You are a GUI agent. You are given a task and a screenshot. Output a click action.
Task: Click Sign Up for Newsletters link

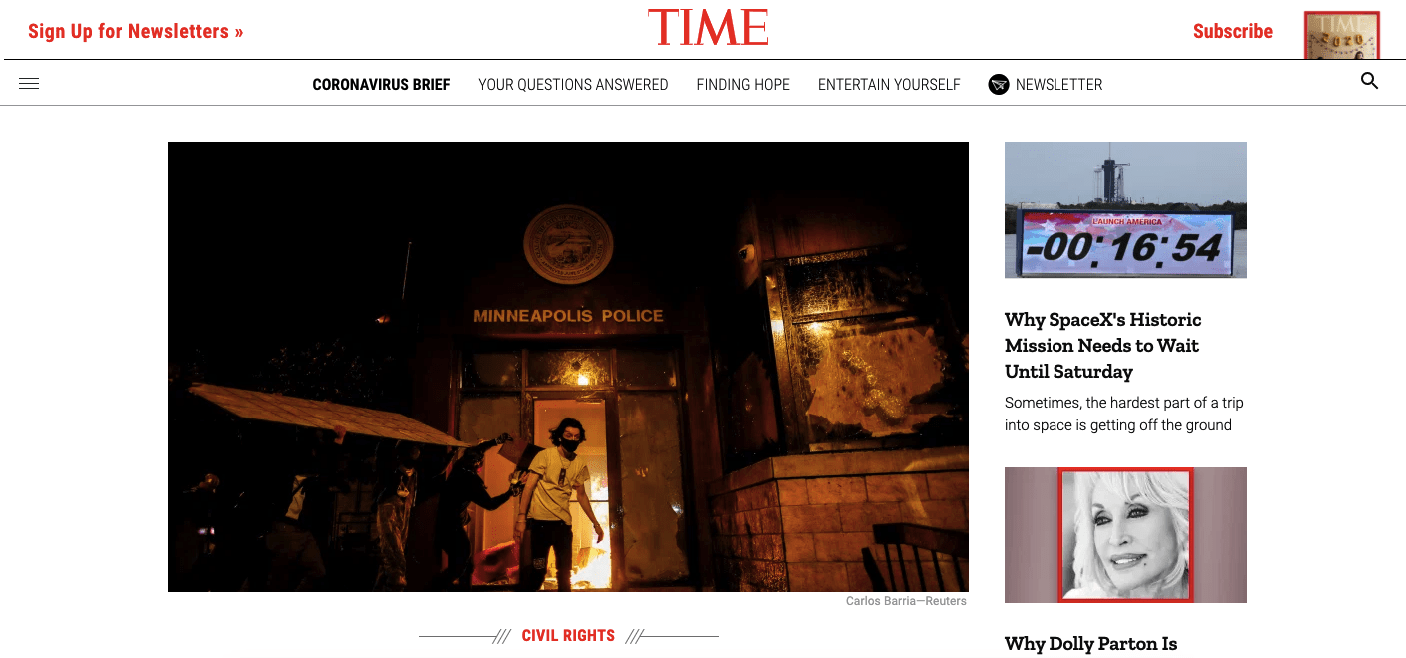click(136, 31)
